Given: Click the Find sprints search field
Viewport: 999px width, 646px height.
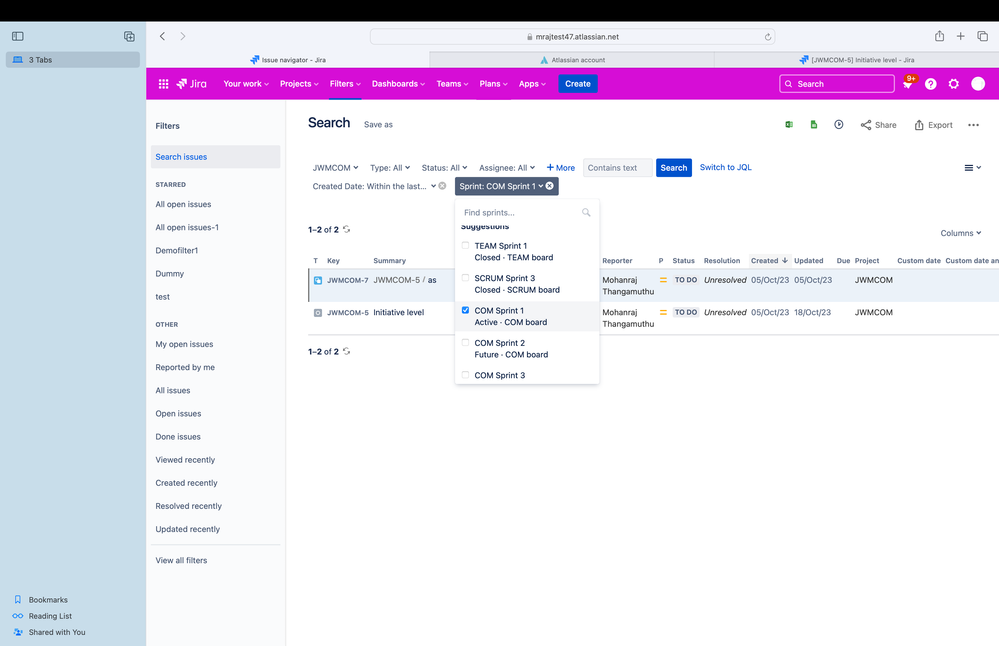Looking at the screenshot, I should [526, 213].
